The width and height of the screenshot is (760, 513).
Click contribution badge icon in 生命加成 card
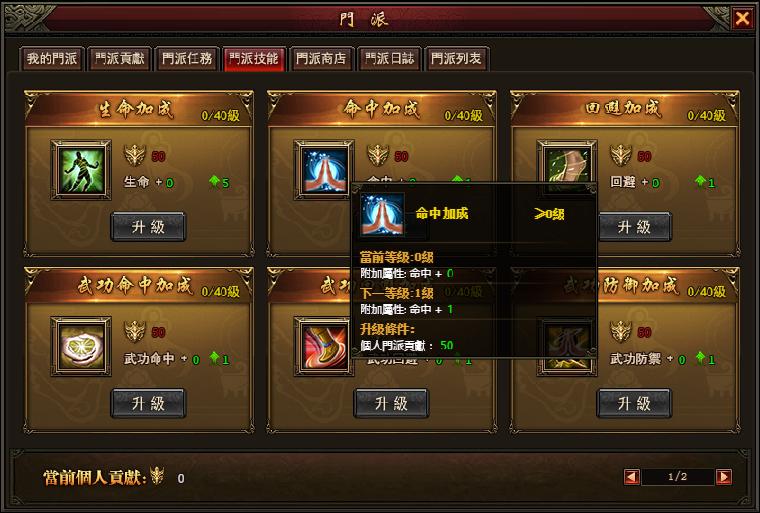135,156
